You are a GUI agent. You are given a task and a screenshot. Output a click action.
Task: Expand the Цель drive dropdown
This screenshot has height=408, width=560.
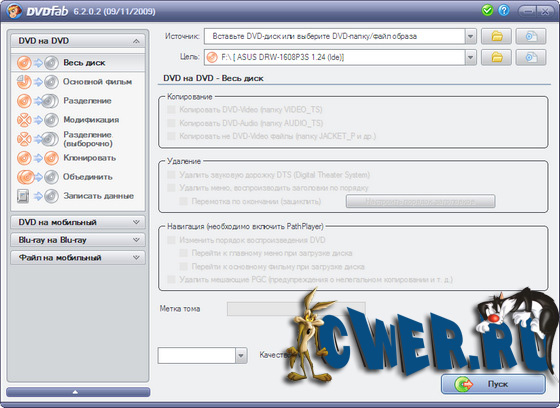point(470,57)
